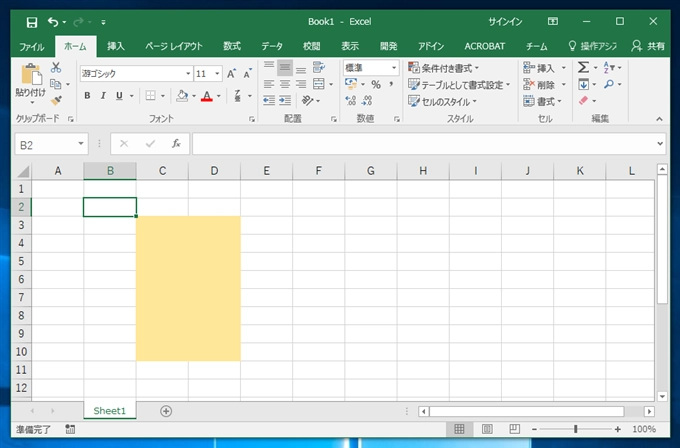Image resolution: width=680 pixels, height=448 pixels.
Task: Open the font name combo box 游ゴシック
Action: click(136, 74)
